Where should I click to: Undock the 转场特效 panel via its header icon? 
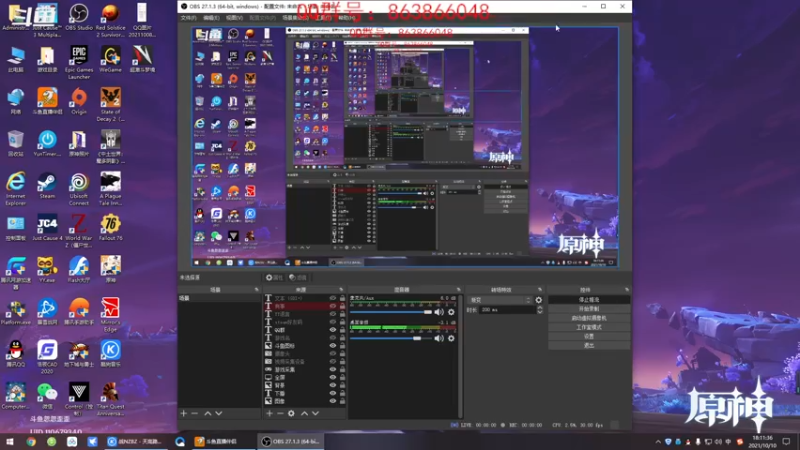(540, 290)
